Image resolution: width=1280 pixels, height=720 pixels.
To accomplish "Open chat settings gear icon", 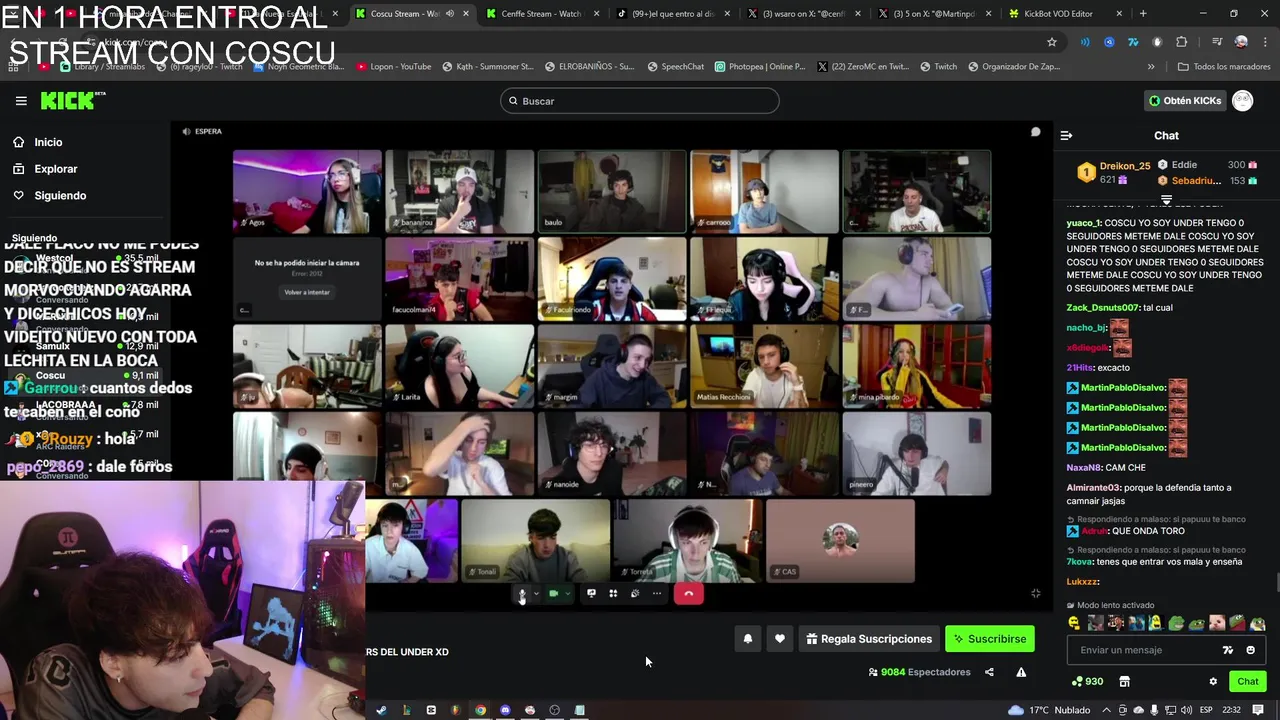I will pos(1213,682).
